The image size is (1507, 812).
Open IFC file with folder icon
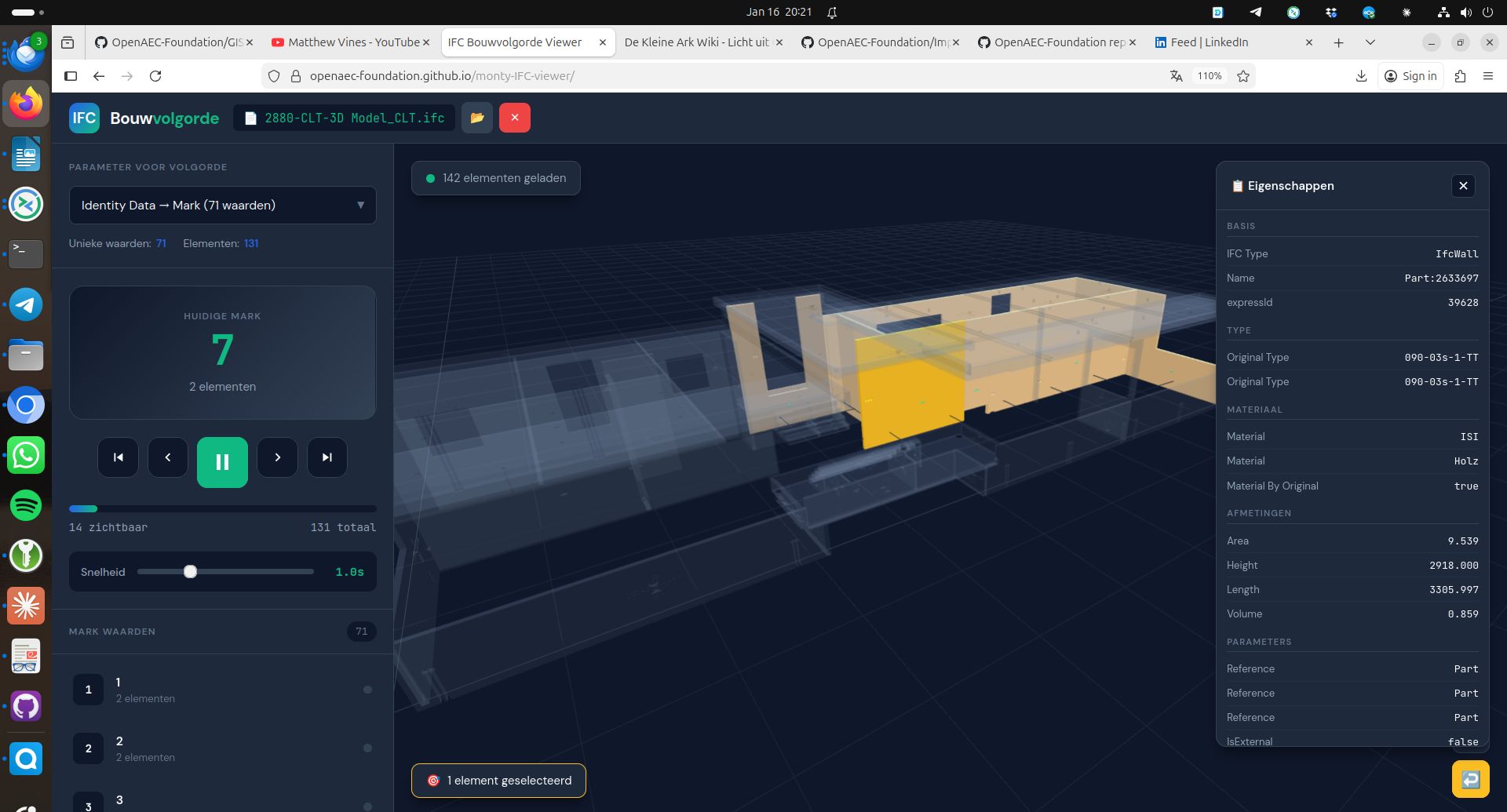click(x=476, y=118)
